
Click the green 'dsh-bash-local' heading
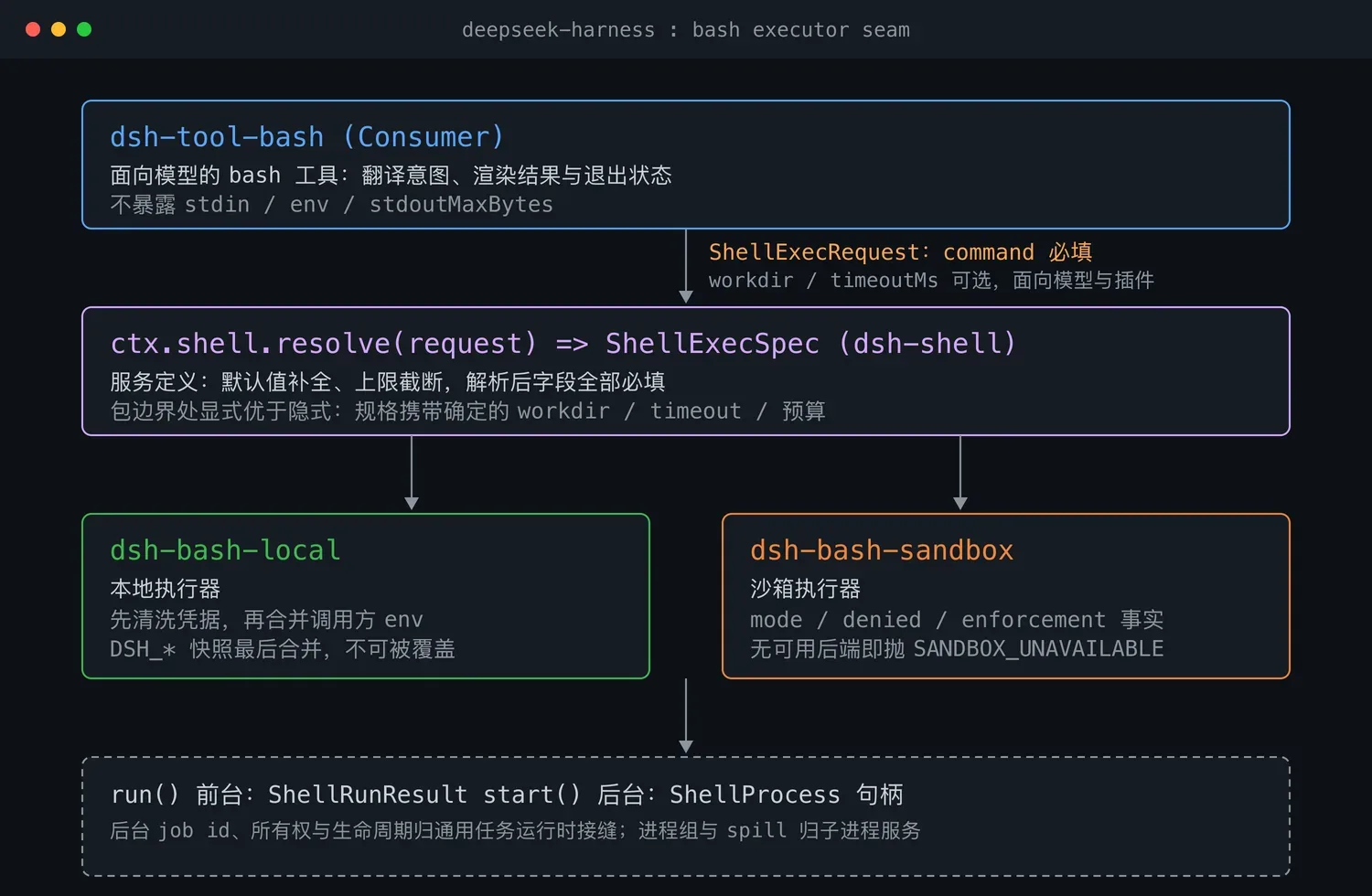tap(225, 550)
